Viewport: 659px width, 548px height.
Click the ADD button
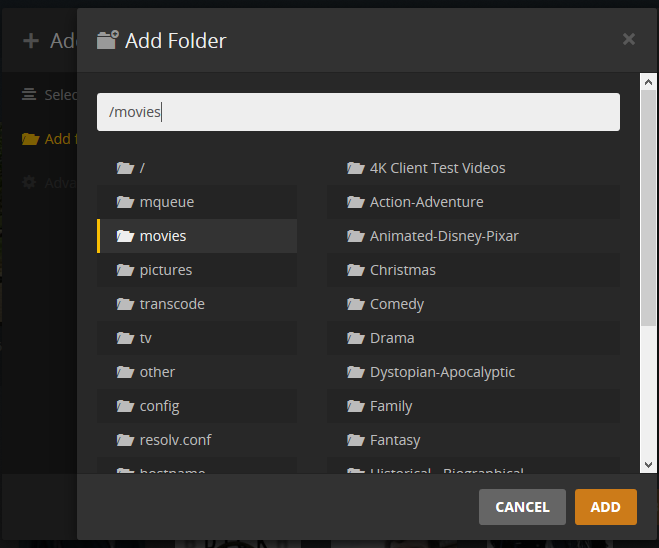[x=606, y=507]
